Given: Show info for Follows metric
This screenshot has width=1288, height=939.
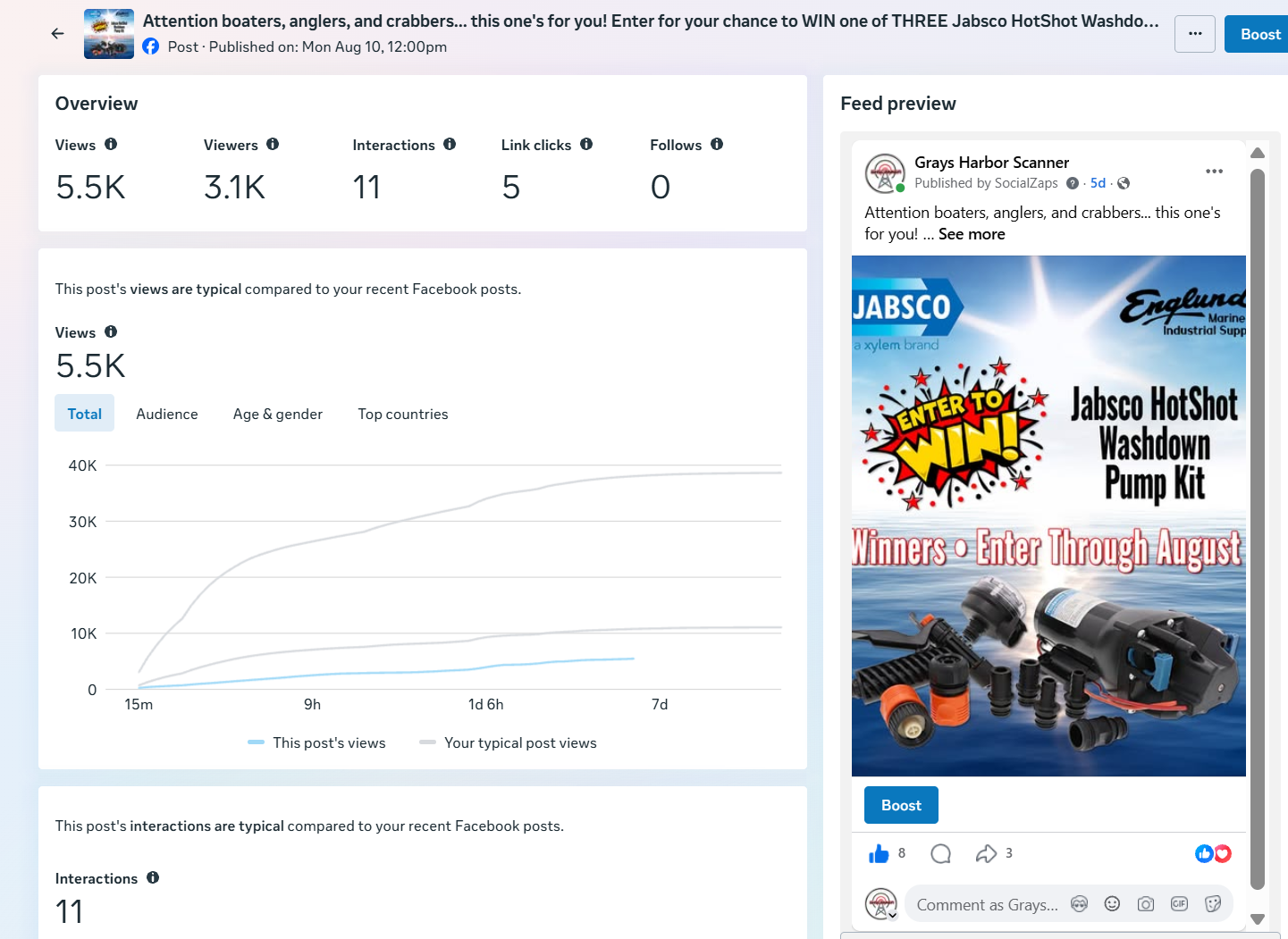Looking at the screenshot, I should (x=717, y=144).
